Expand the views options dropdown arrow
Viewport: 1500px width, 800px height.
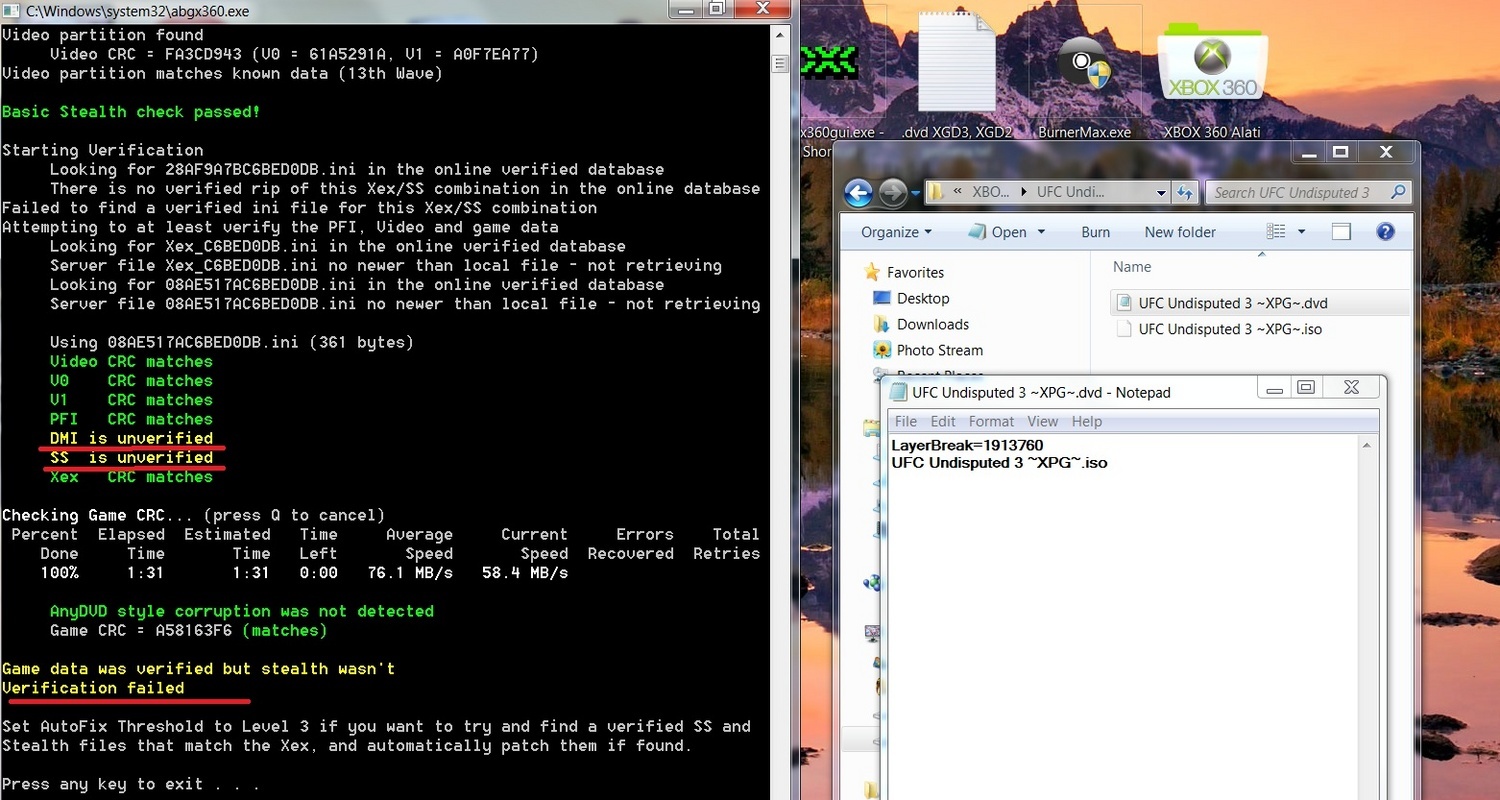1302,232
